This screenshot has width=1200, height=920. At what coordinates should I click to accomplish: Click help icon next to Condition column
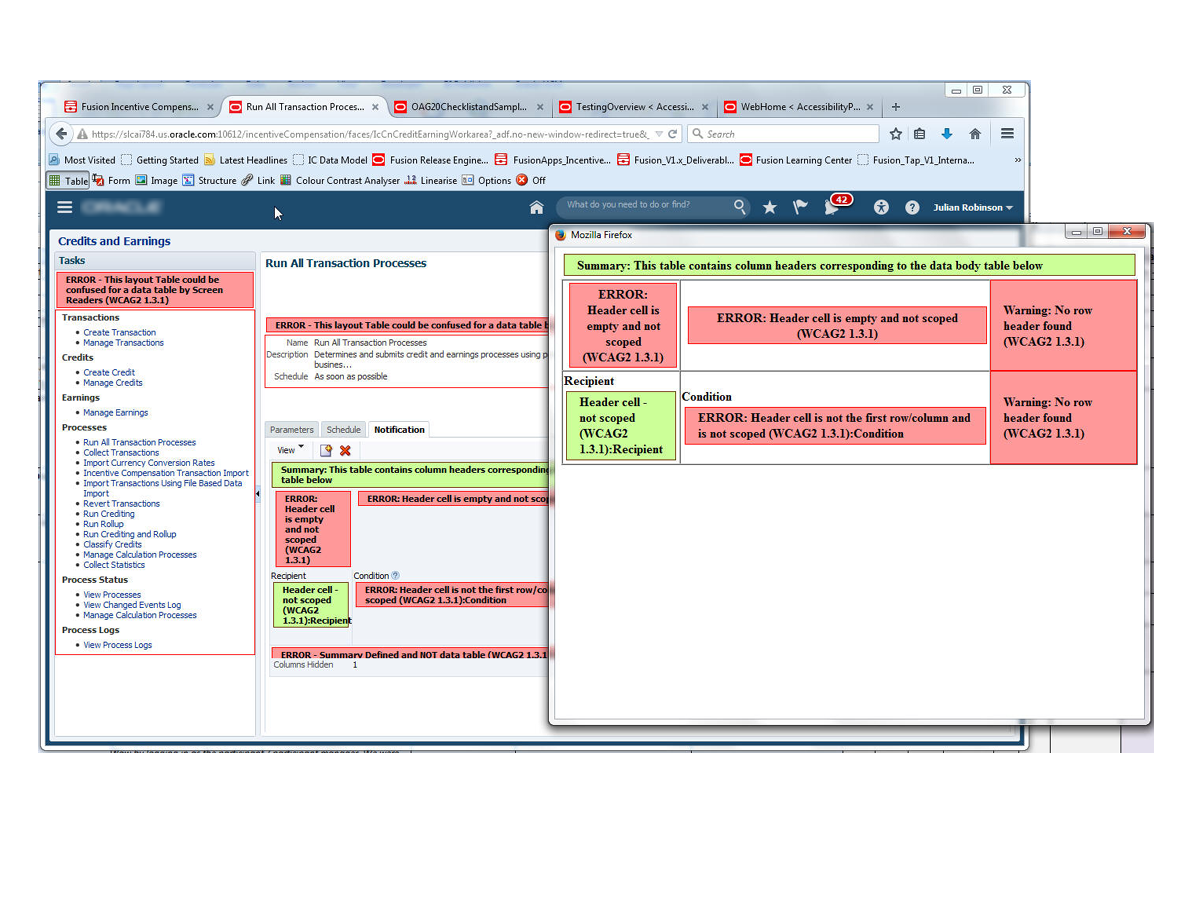395,576
